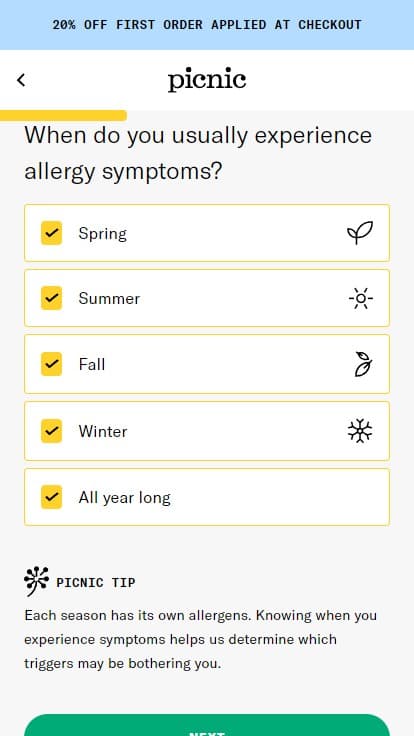Click the Spring leaf sprout icon
The height and width of the screenshot is (736, 414).
(360, 233)
